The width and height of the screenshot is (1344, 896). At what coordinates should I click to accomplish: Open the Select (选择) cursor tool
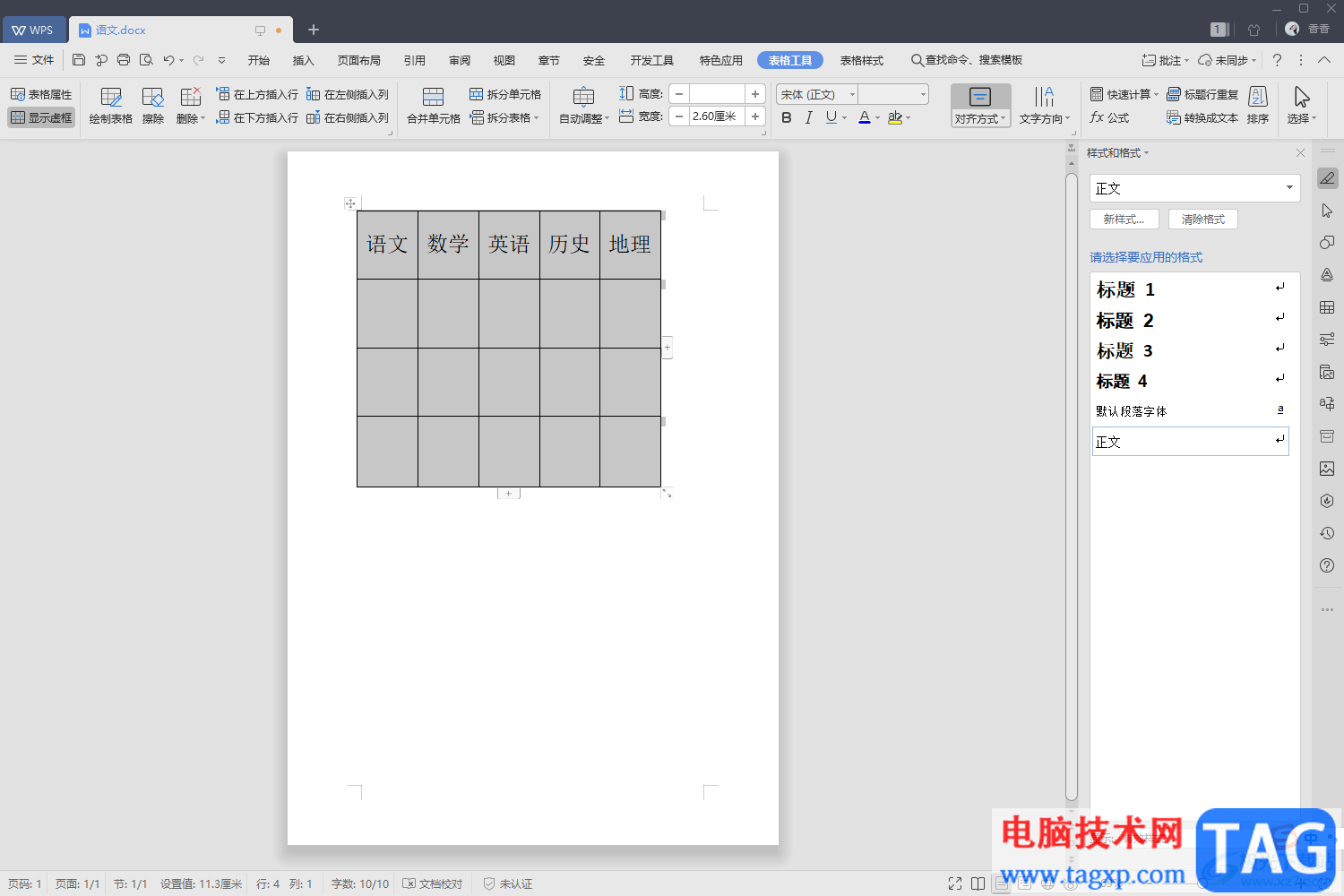pos(1302,106)
